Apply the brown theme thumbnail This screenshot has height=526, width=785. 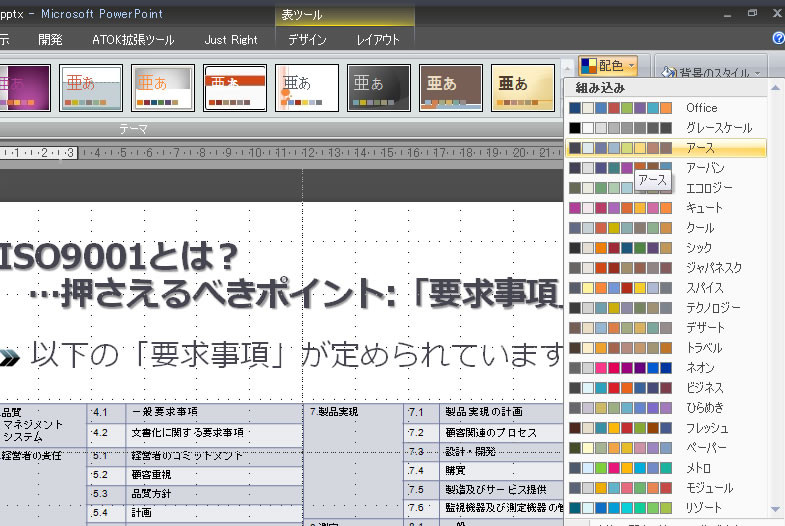(451, 88)
